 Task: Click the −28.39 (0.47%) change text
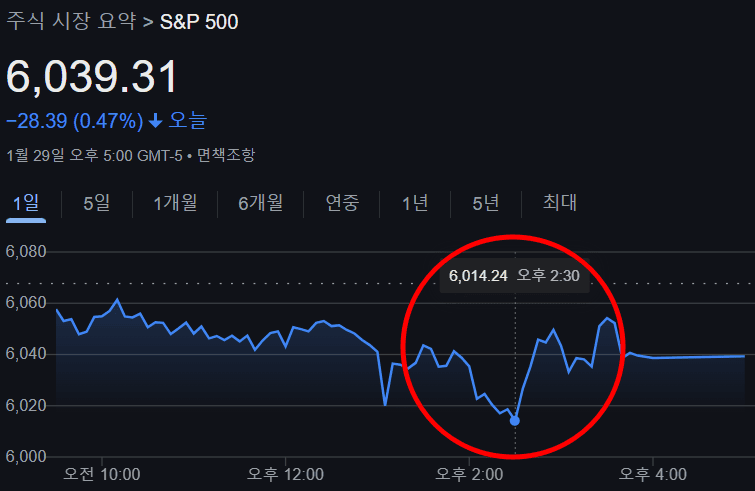(75, 121)
